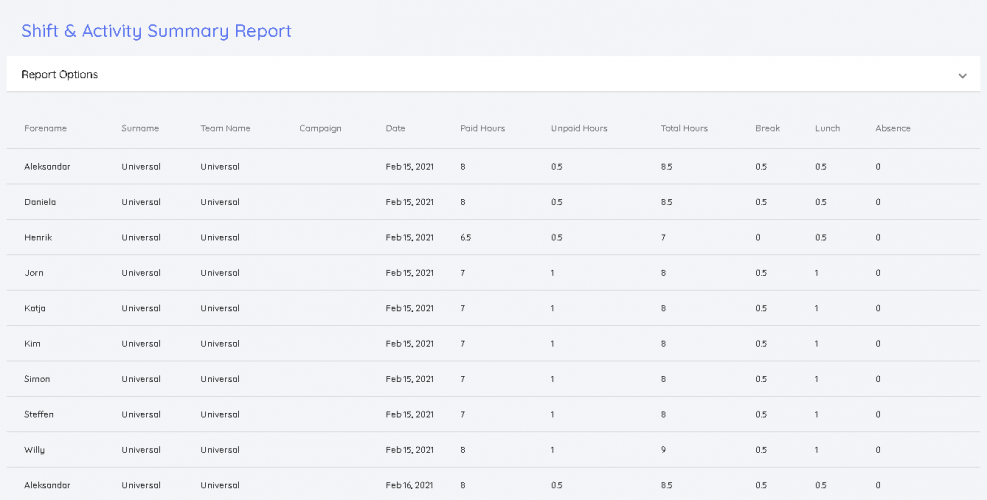Select the Feb 16, 2021 date cell
The image size is (987, 500).
click(x=410, y=485)
